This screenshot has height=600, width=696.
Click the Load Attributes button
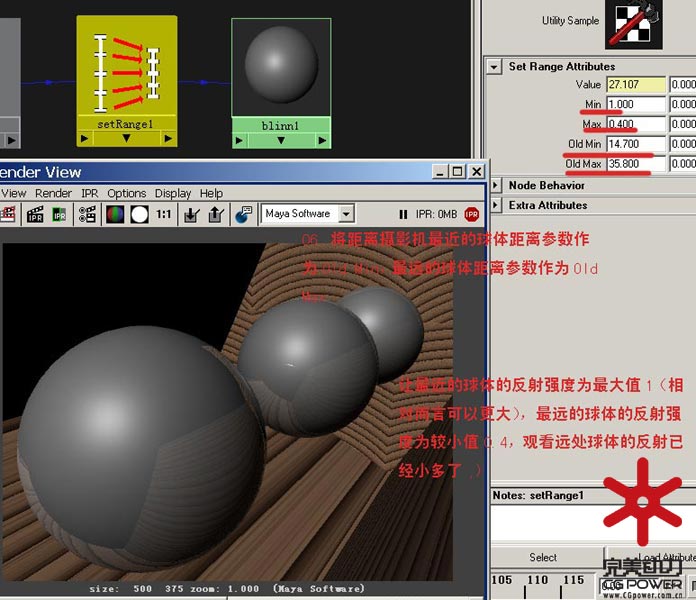pyautogui.click(x=650, y=557)
